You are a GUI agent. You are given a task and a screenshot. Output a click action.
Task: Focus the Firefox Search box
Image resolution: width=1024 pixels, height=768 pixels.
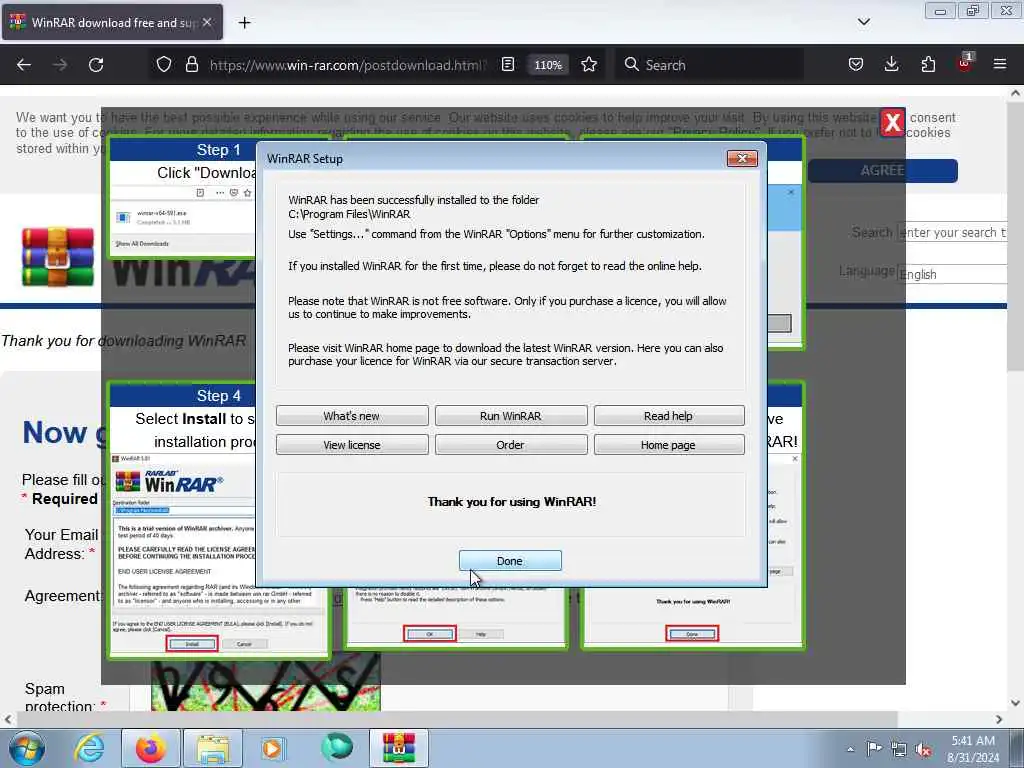709,65
